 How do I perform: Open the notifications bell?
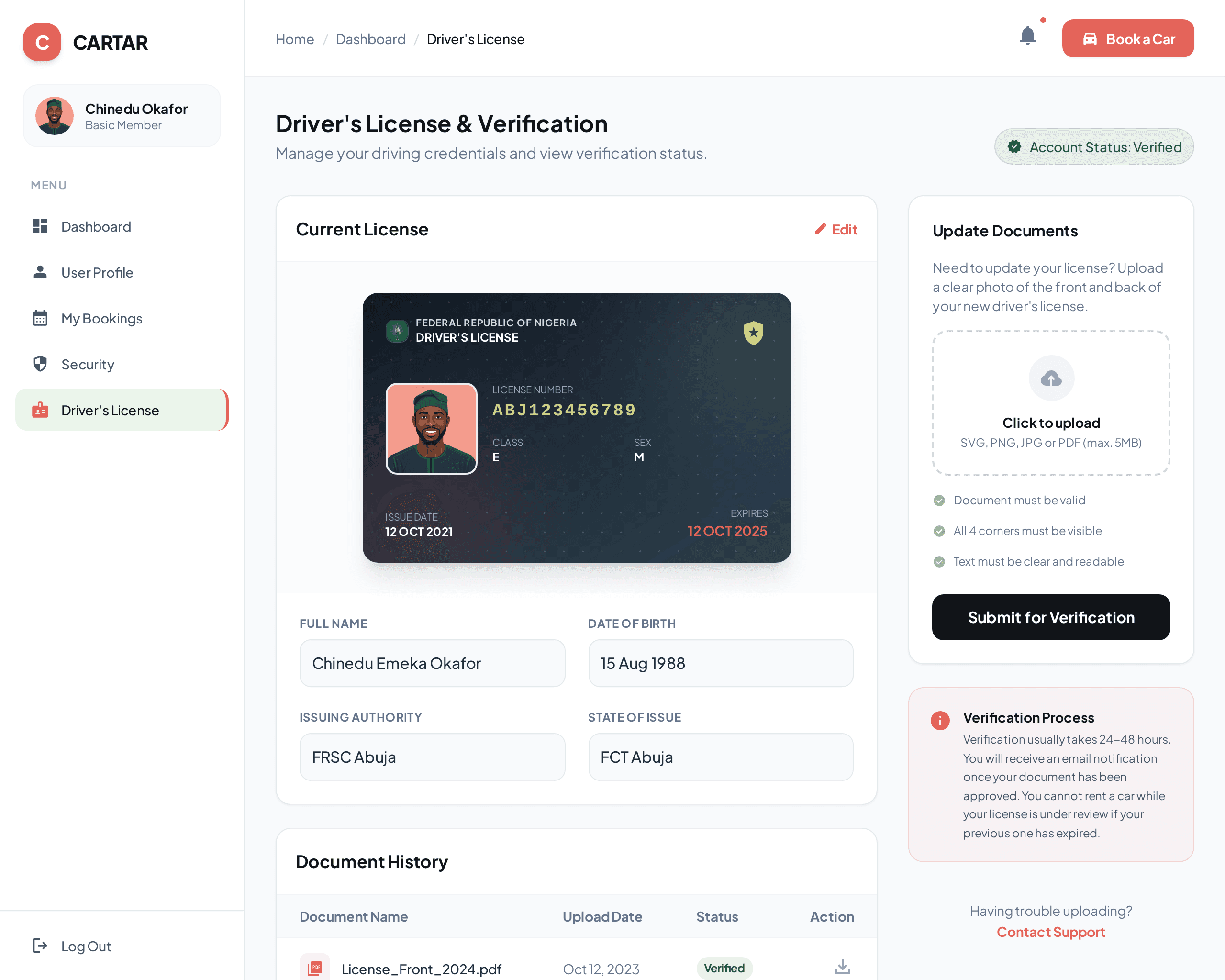coord(1027,37)
